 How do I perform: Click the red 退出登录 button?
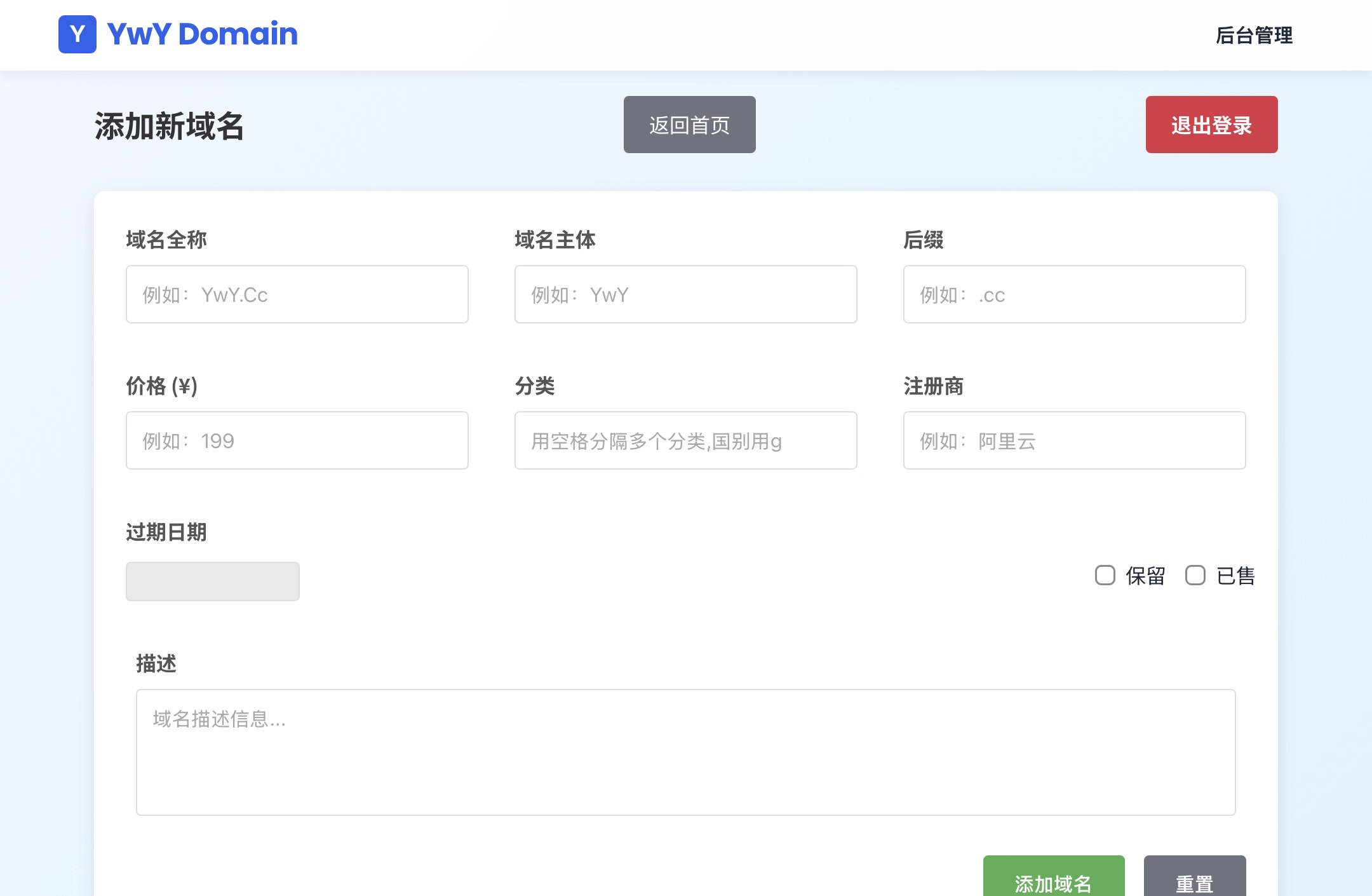[1211, 125]
